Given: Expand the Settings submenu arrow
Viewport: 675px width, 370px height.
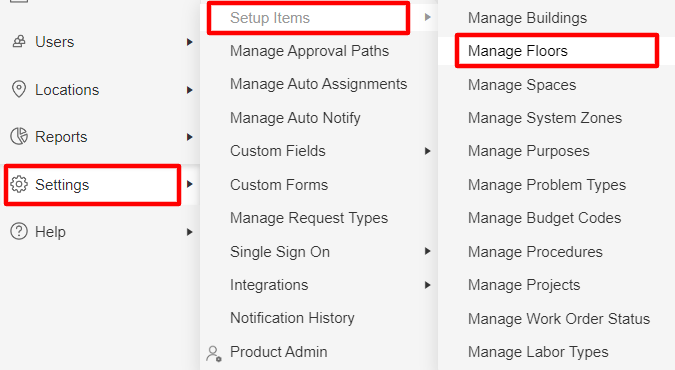Looking at the screenshot, I should pyautogui.click(x=189, y=184).
